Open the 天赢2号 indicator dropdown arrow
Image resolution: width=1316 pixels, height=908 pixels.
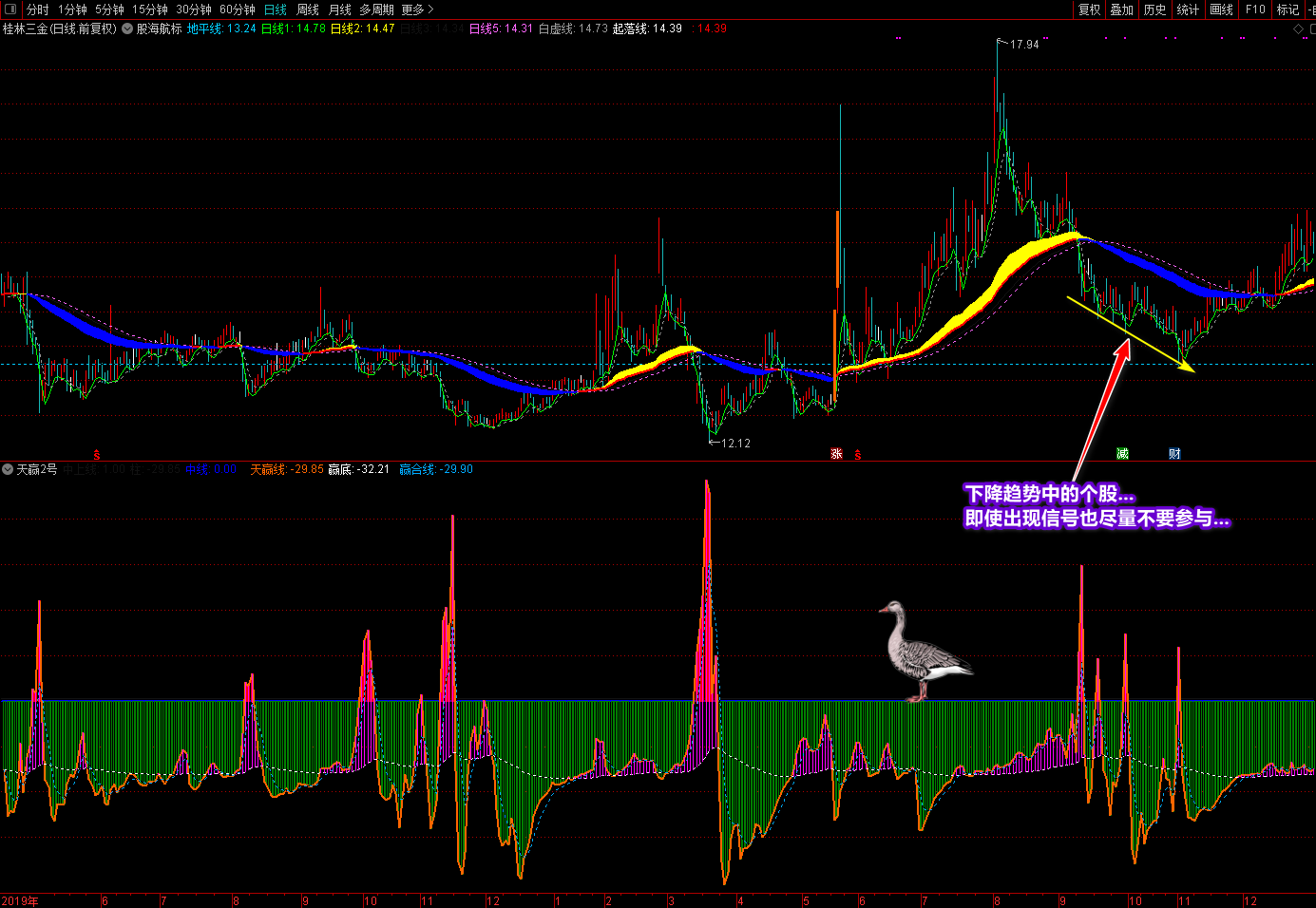point(8,469)
